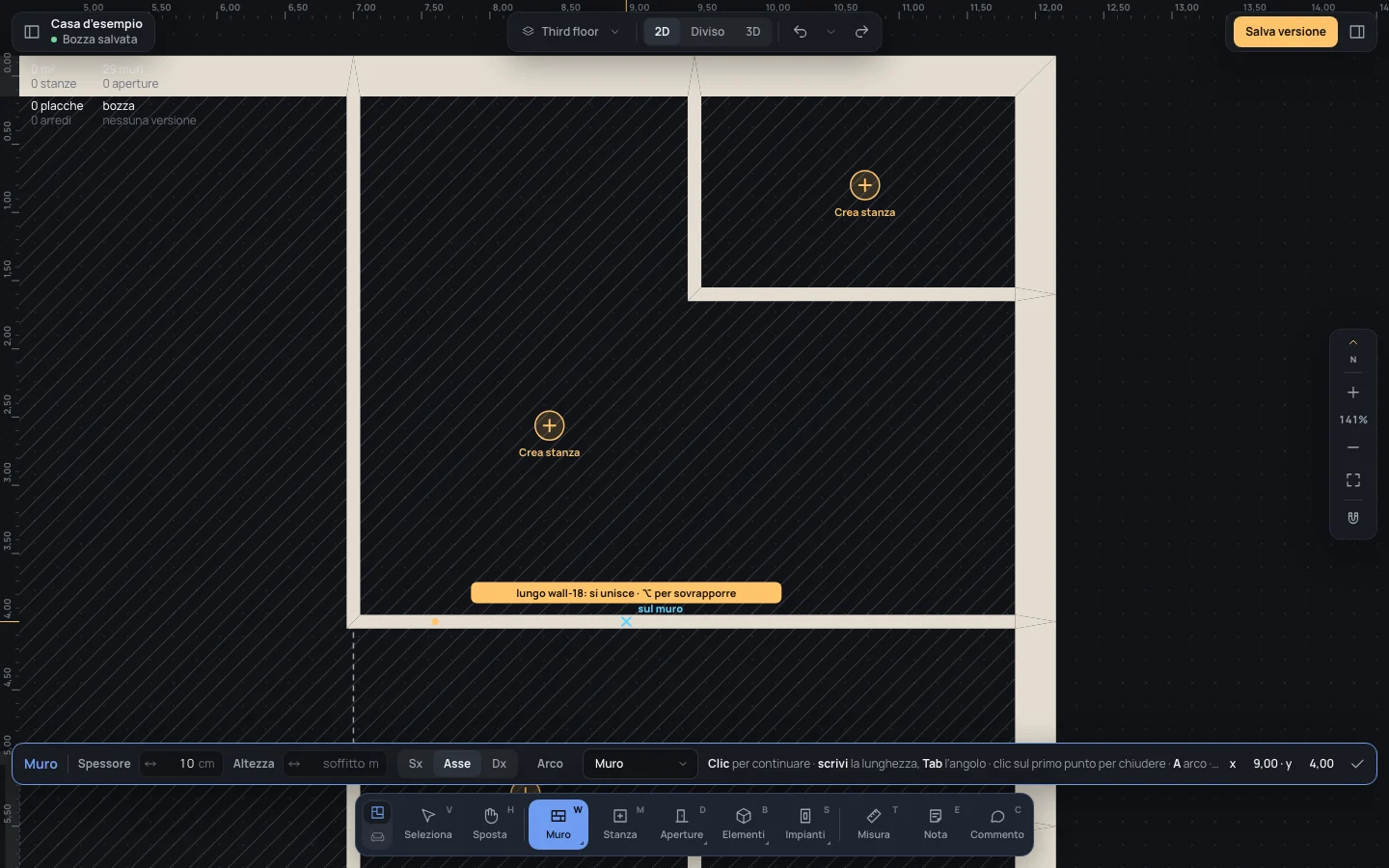Toggle the right side panel

point(1357,32)
